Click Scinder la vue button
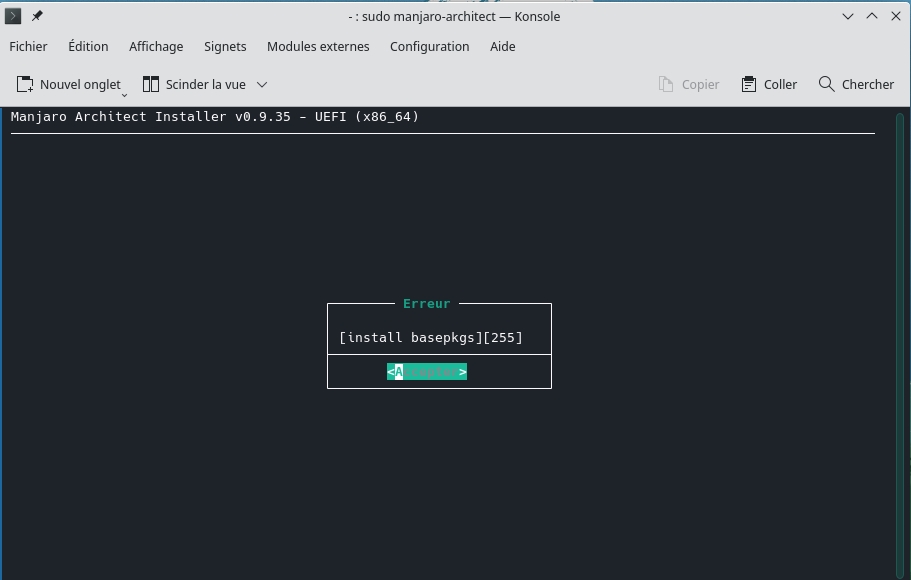 [x=194, y=84]
